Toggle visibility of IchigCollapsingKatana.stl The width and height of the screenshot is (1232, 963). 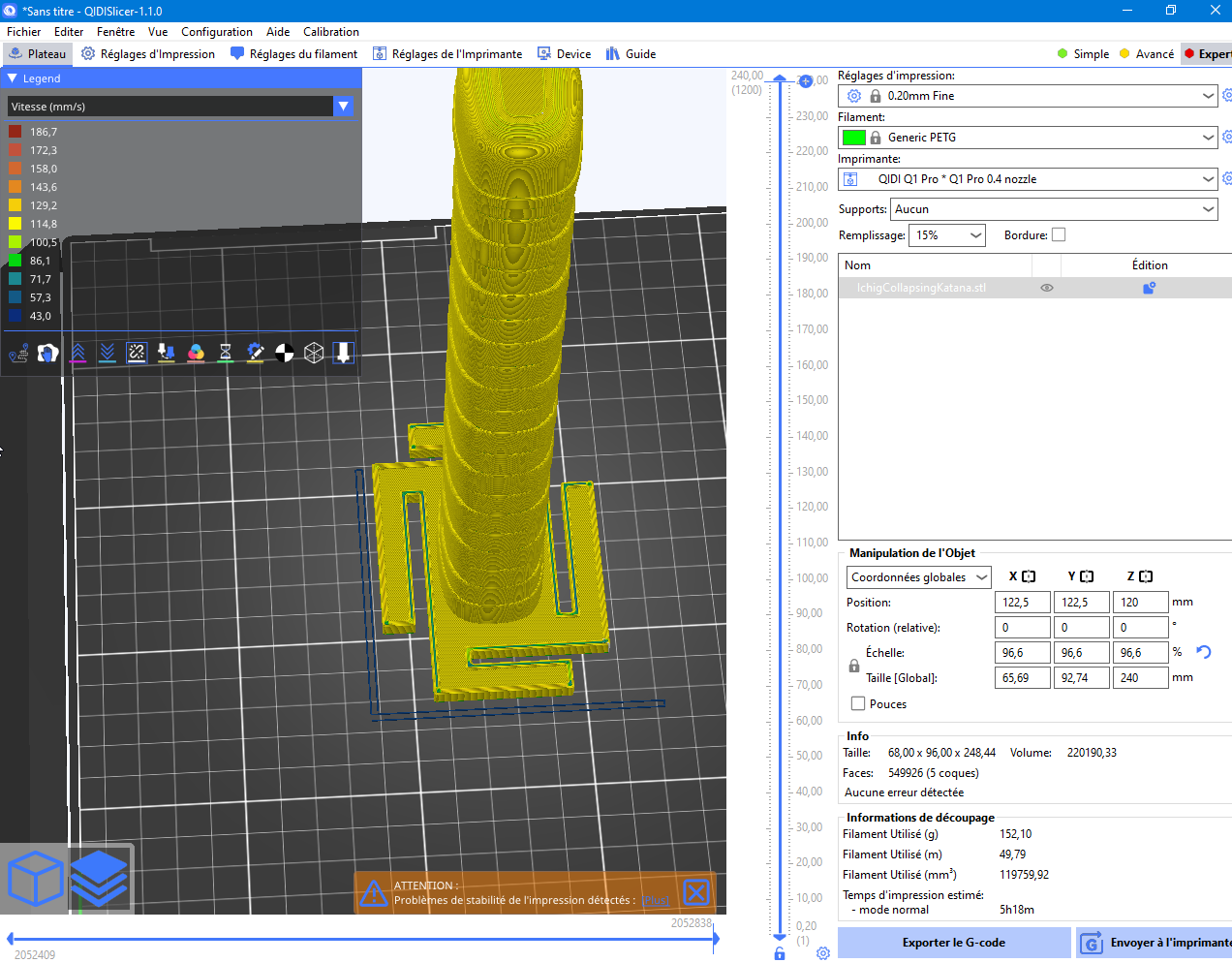click(1046, 288)
